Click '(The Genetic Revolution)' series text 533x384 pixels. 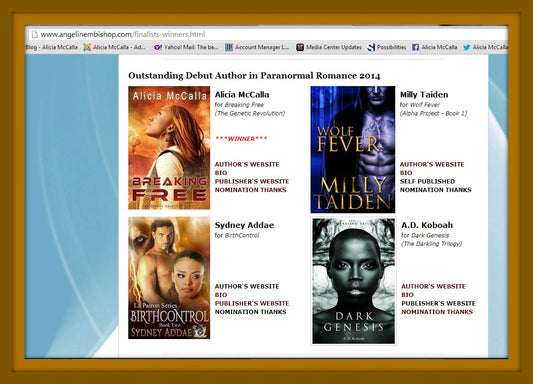coord(250,114)
